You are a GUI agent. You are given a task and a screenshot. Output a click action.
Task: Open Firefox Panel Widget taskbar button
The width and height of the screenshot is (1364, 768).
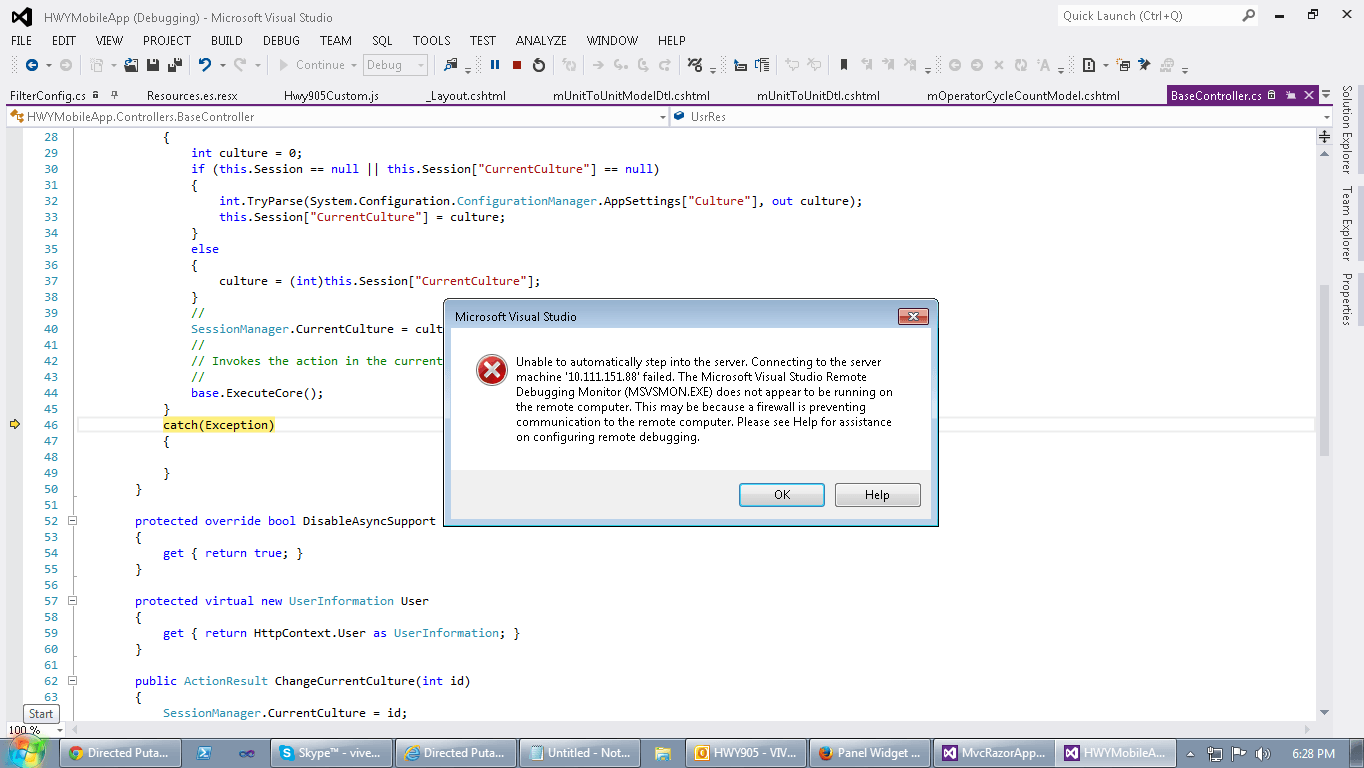coord(871,753)
